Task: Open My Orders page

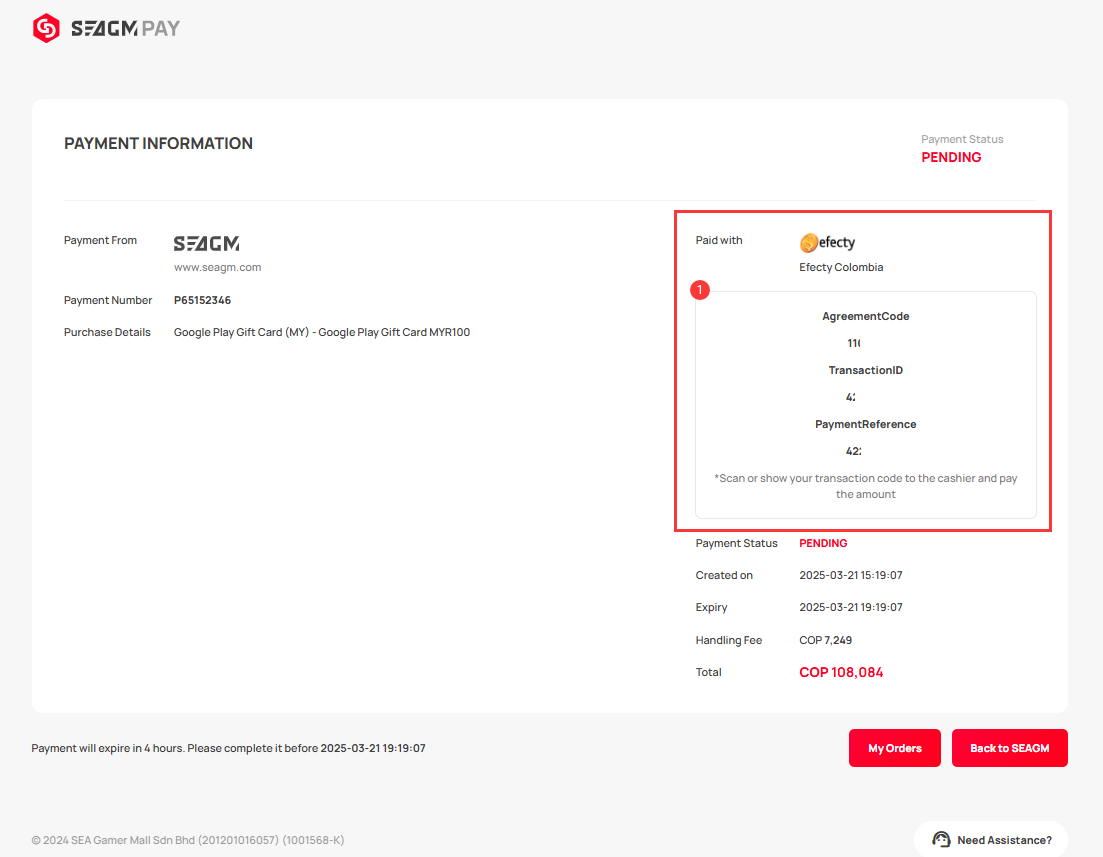Action: [x=894, y=748]
